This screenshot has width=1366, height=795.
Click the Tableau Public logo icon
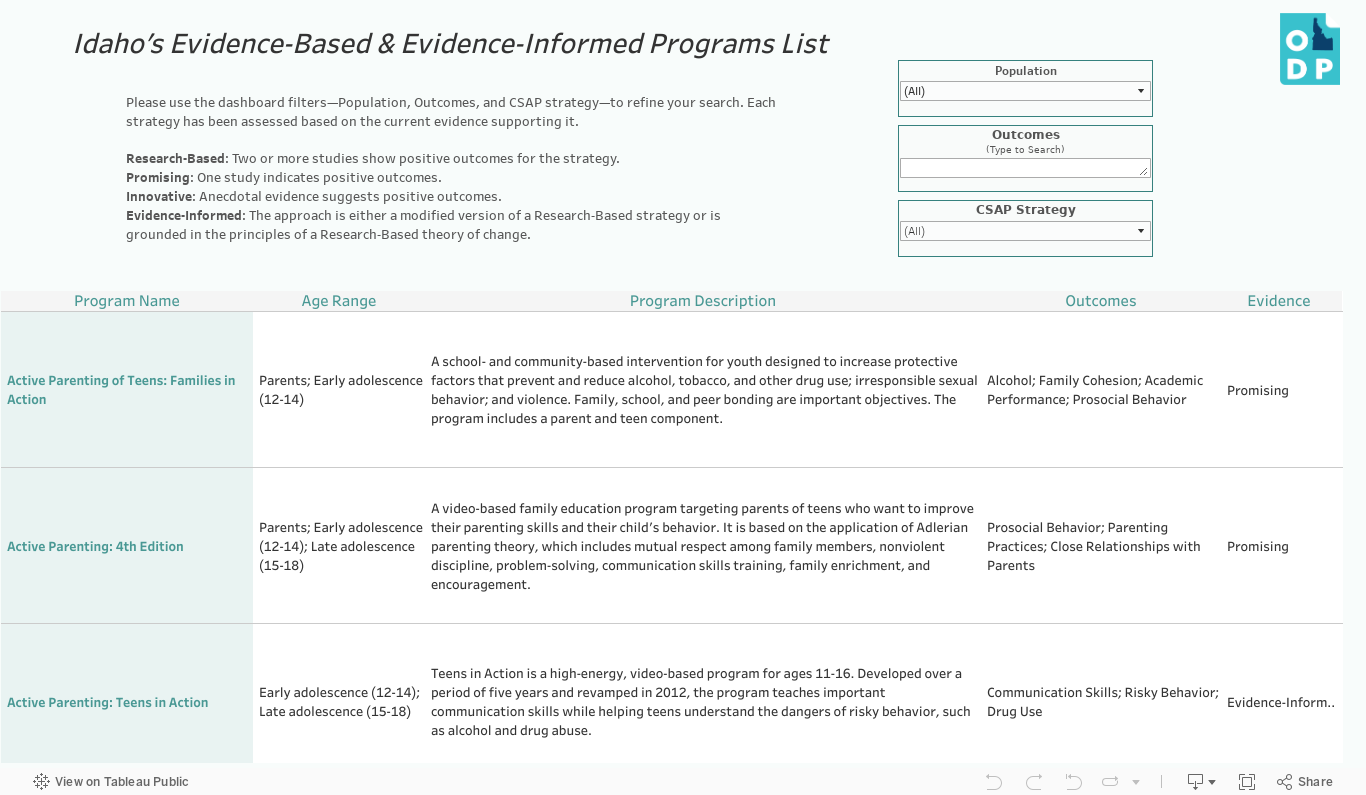[x=42, y=782]
